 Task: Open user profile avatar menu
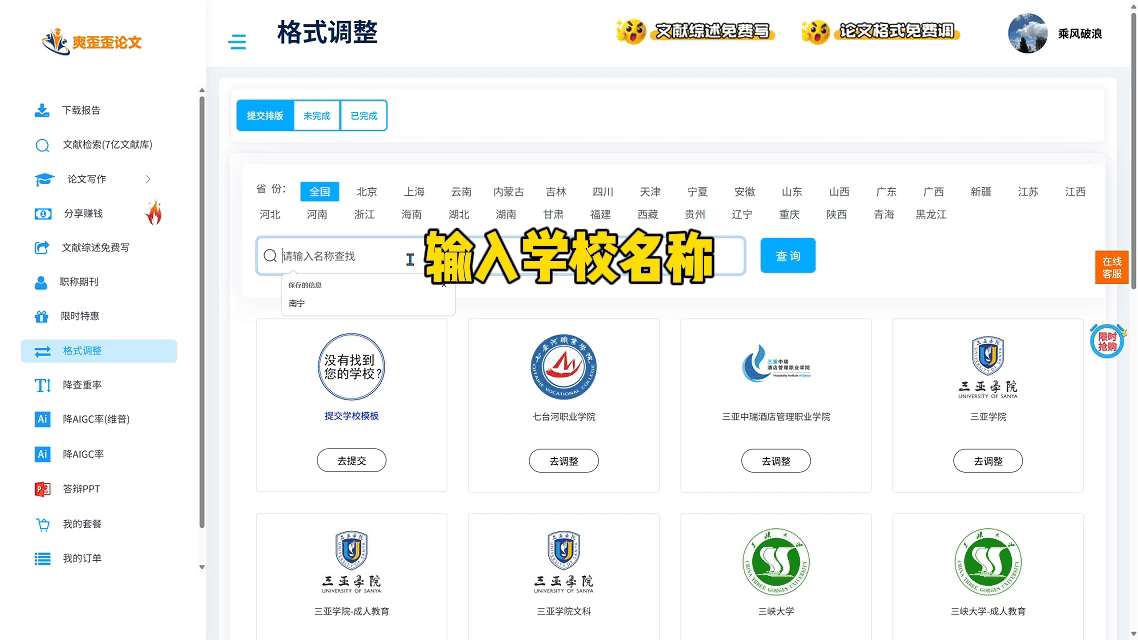click(x=1027, y=33)
